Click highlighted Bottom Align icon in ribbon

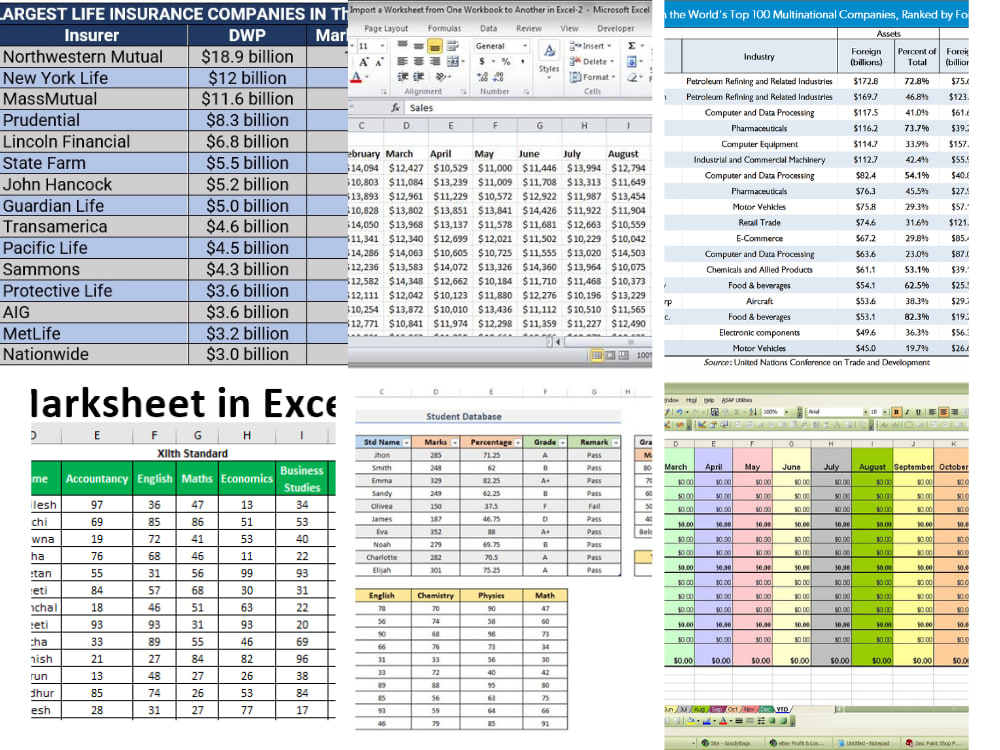pos(435,46)
